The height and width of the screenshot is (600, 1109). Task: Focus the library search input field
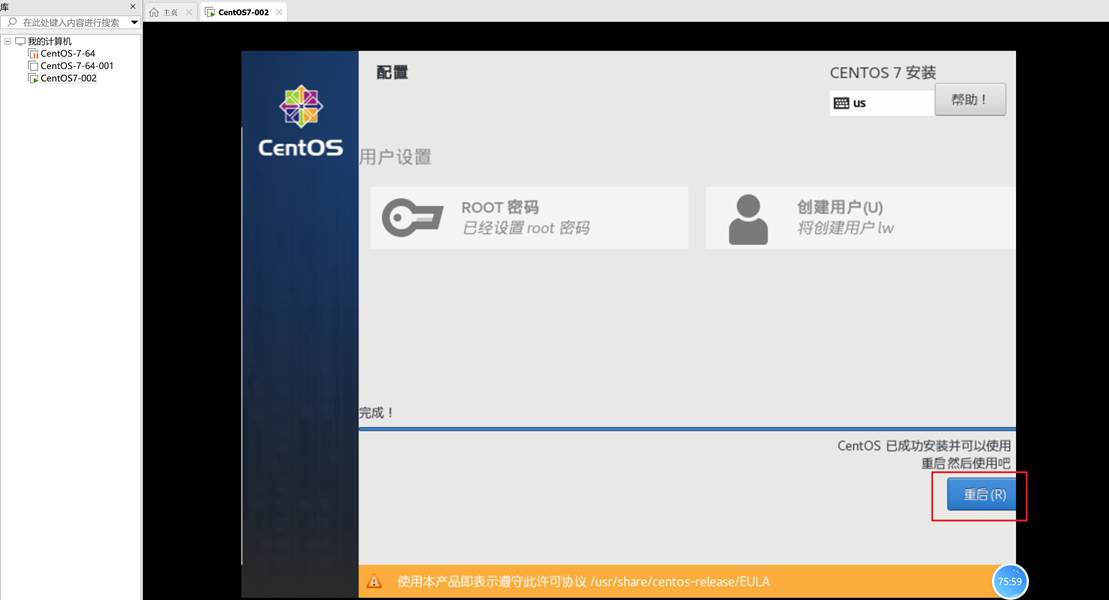tap(71, 23)
